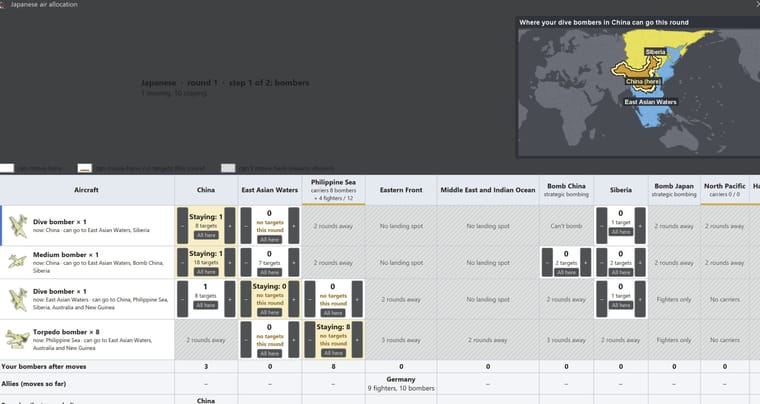Image resolution: width=760 pixels, height=404 pixels.
Task: Click the East Asian Waters column header
Action: (x=269, y=190)
